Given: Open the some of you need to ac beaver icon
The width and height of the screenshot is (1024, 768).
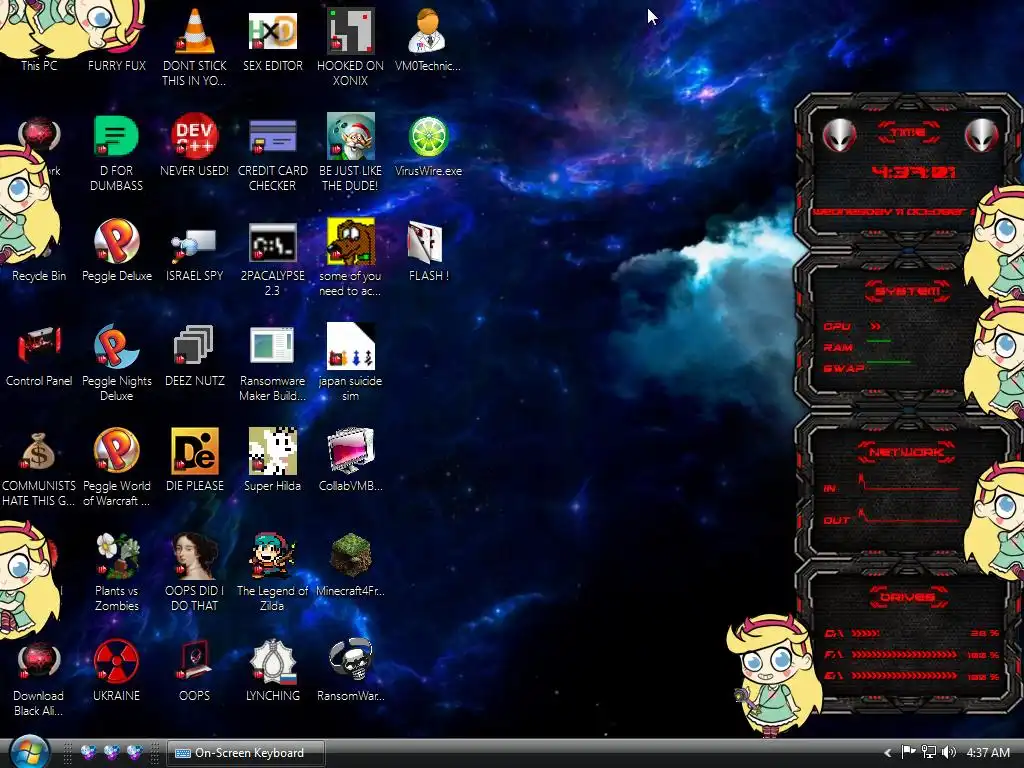Looking at the screenshot, I should point(350,258).
